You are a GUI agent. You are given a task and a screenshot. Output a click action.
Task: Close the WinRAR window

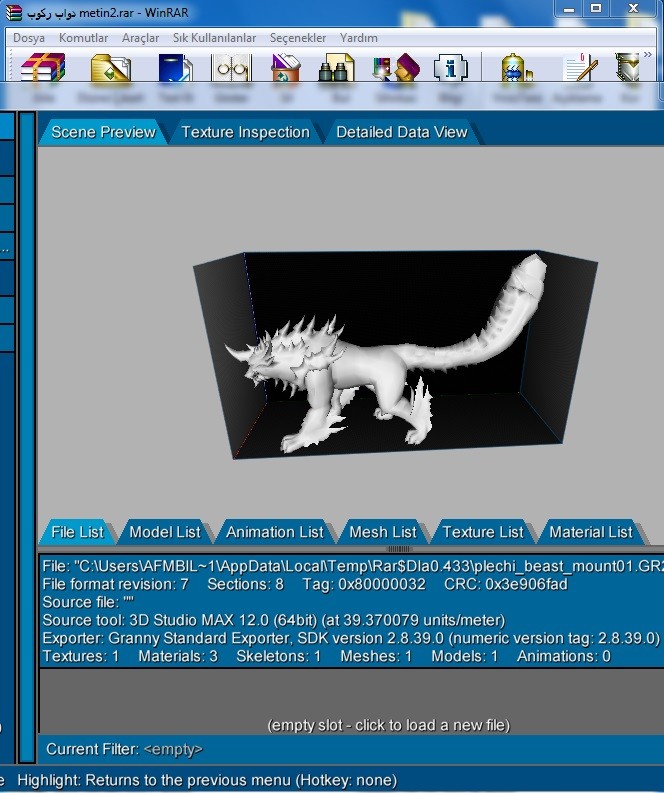pyautogui.click(x=634, y=9)
